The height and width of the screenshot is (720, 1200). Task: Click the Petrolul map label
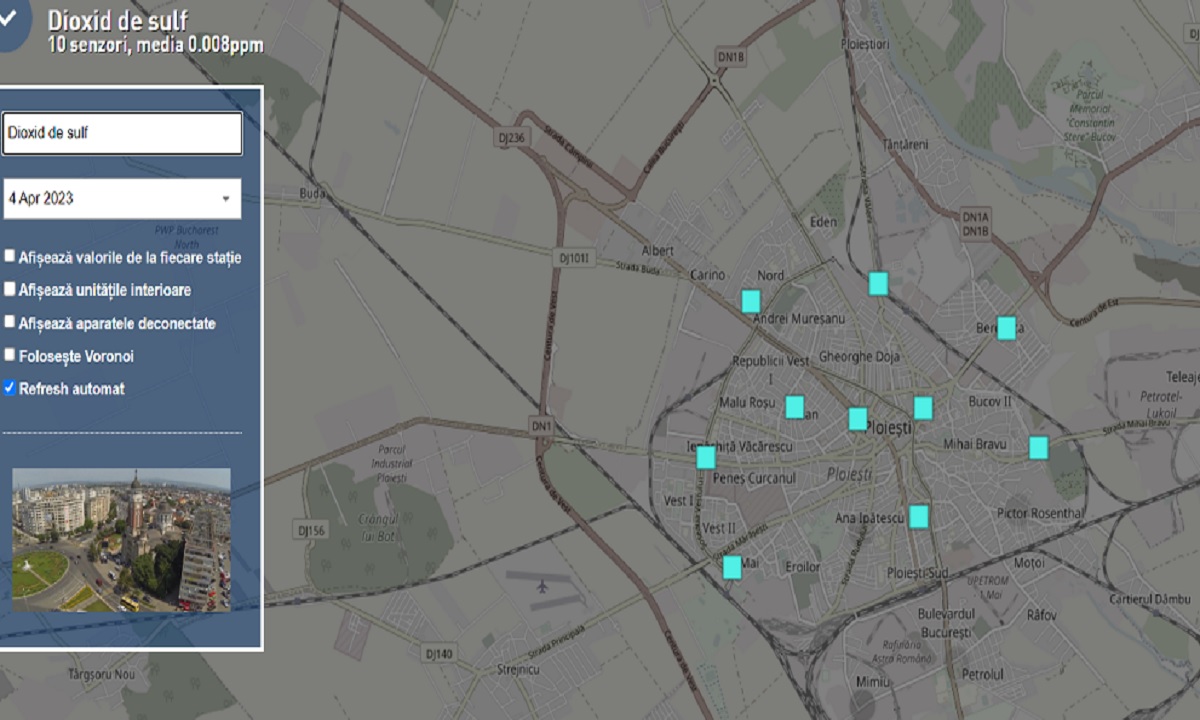coord(982,675)
